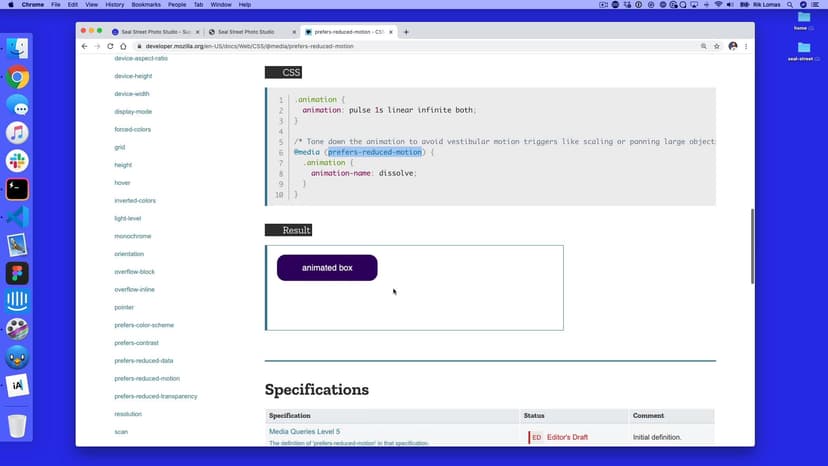
Task: Bookmark this page with the star icon
Action: [717, 46]
